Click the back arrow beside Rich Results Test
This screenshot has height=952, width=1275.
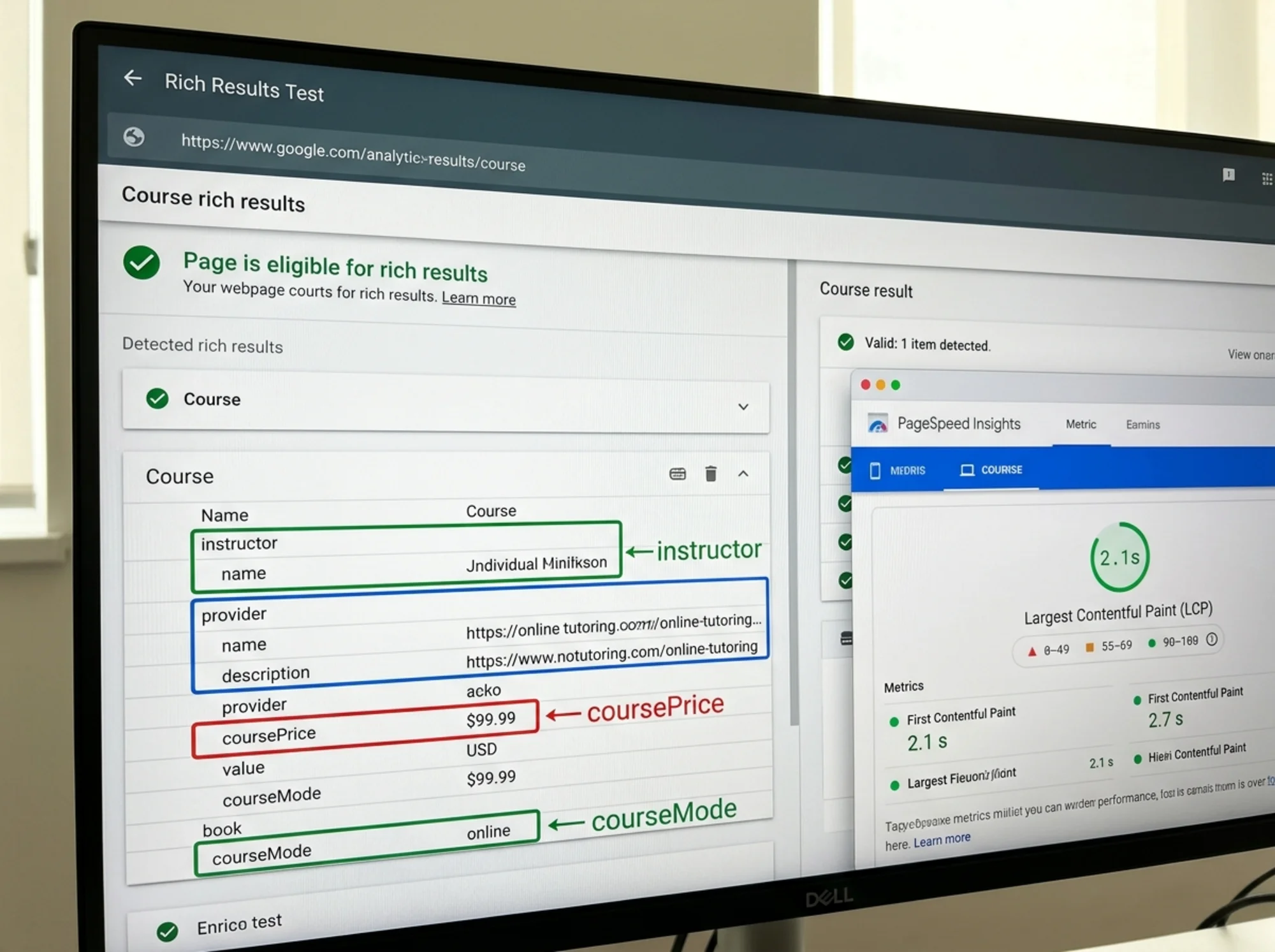tap(133, 78)
